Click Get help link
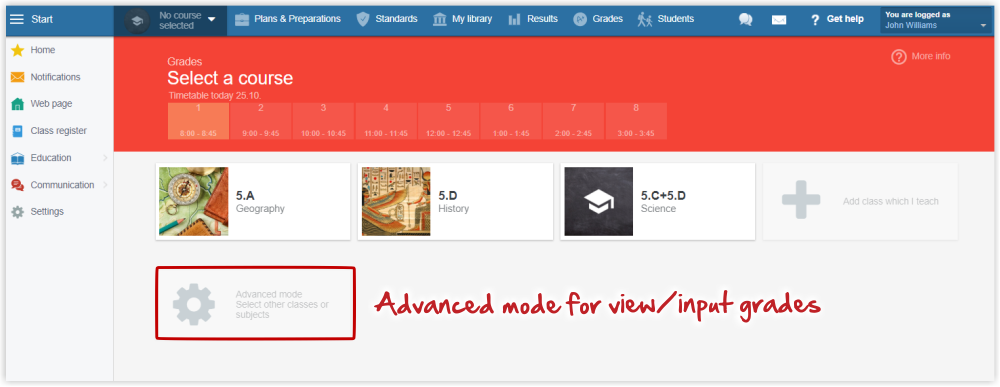The width and height of the screenshot is (1000, 387). click(837, 19)
